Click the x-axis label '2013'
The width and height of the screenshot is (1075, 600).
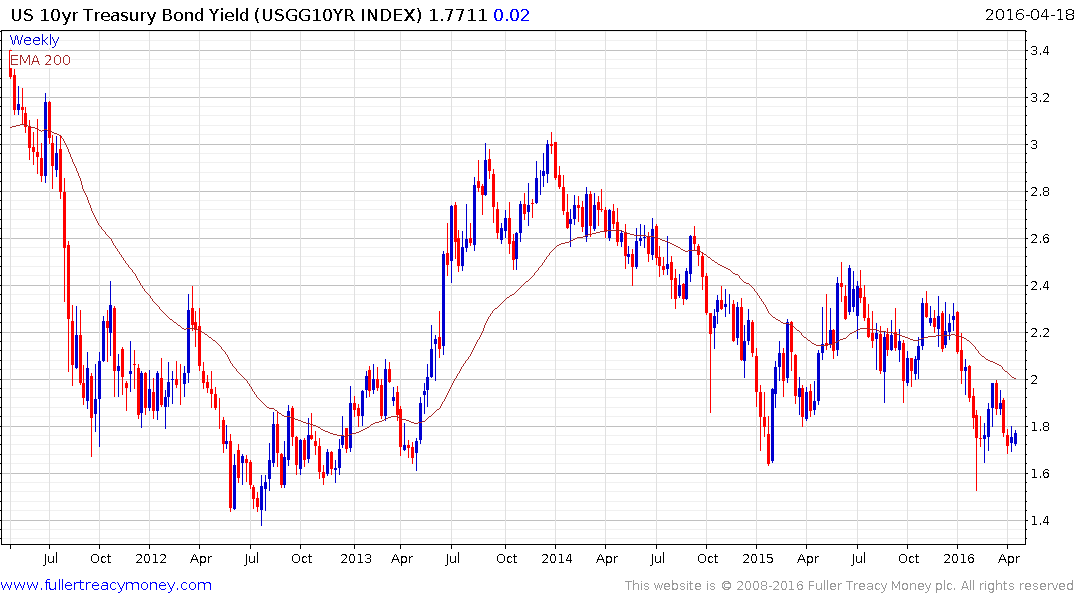click(356, 558)
